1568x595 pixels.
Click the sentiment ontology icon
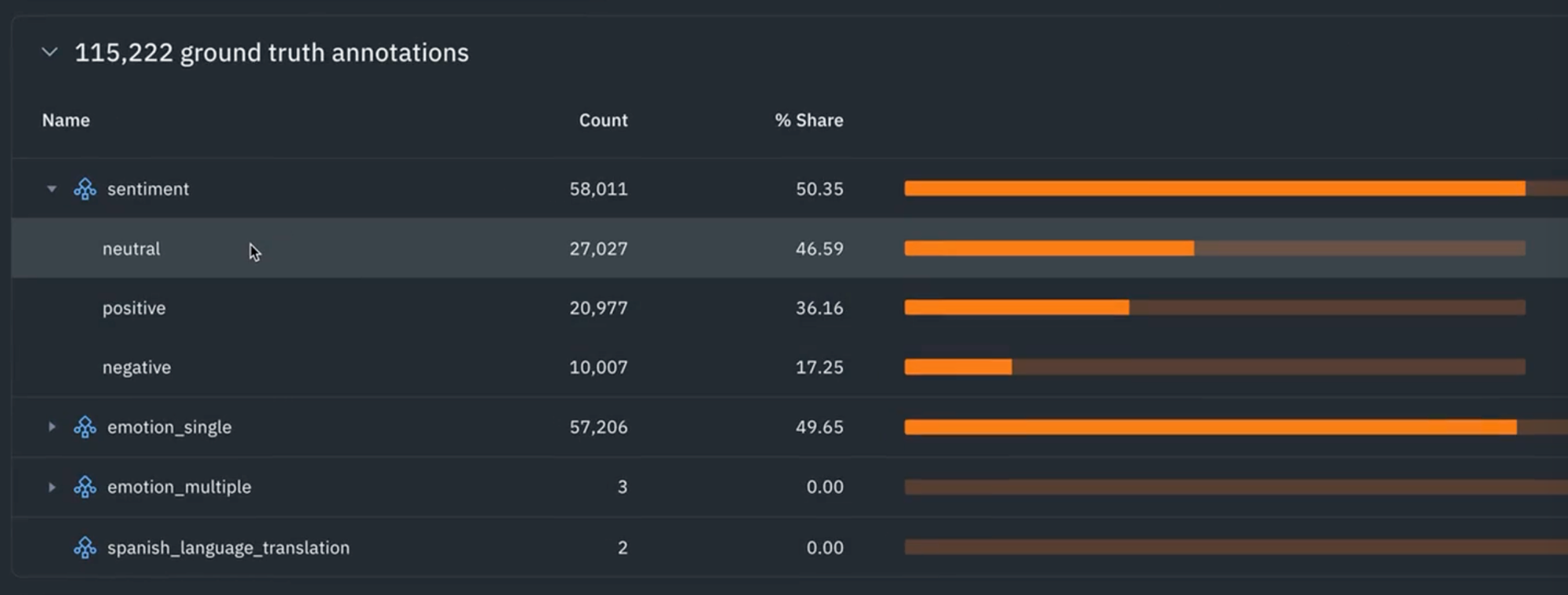85,189
